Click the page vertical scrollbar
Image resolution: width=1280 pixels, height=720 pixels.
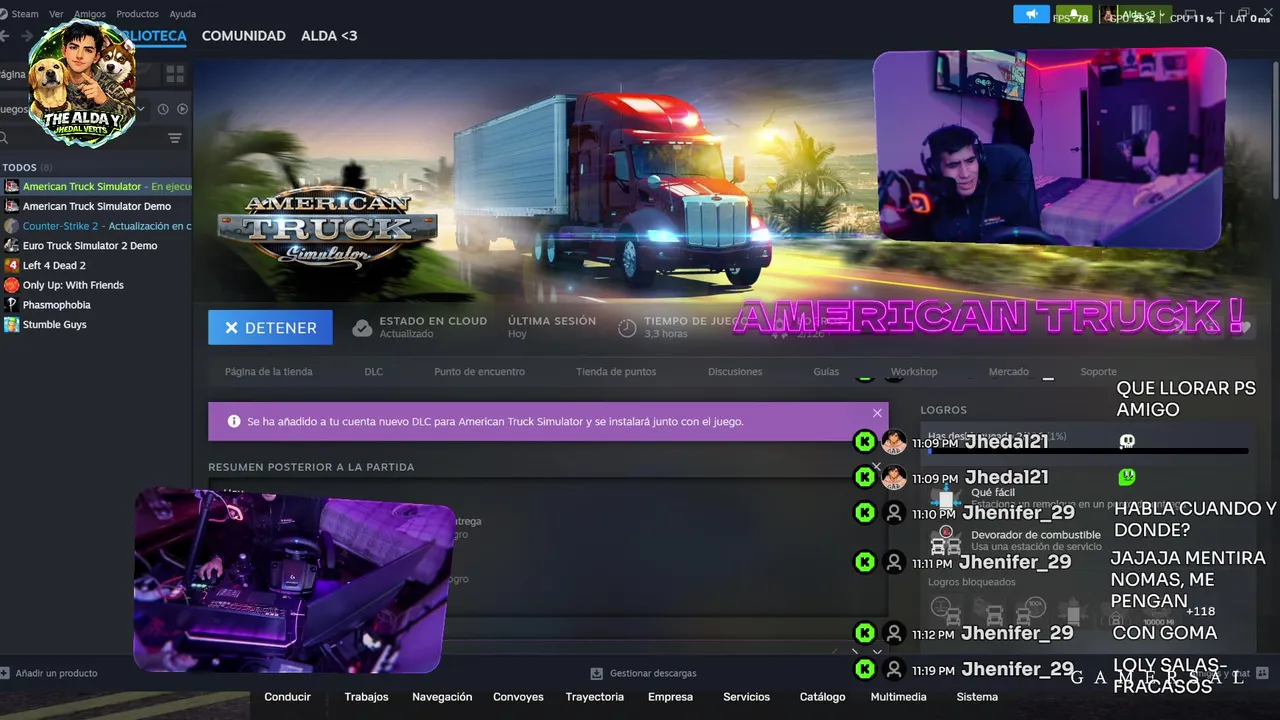(1275, 128)
